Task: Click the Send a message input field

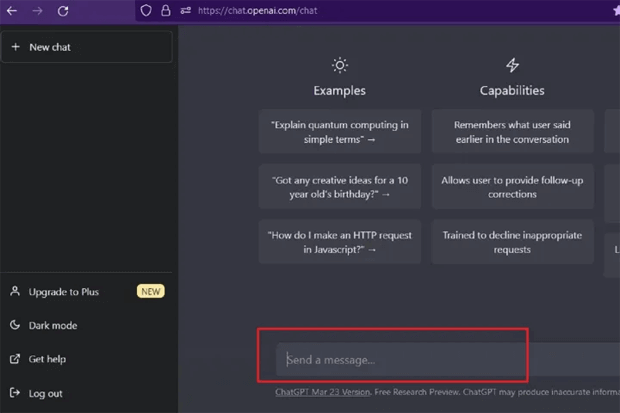Action: [x=400, y=359]
